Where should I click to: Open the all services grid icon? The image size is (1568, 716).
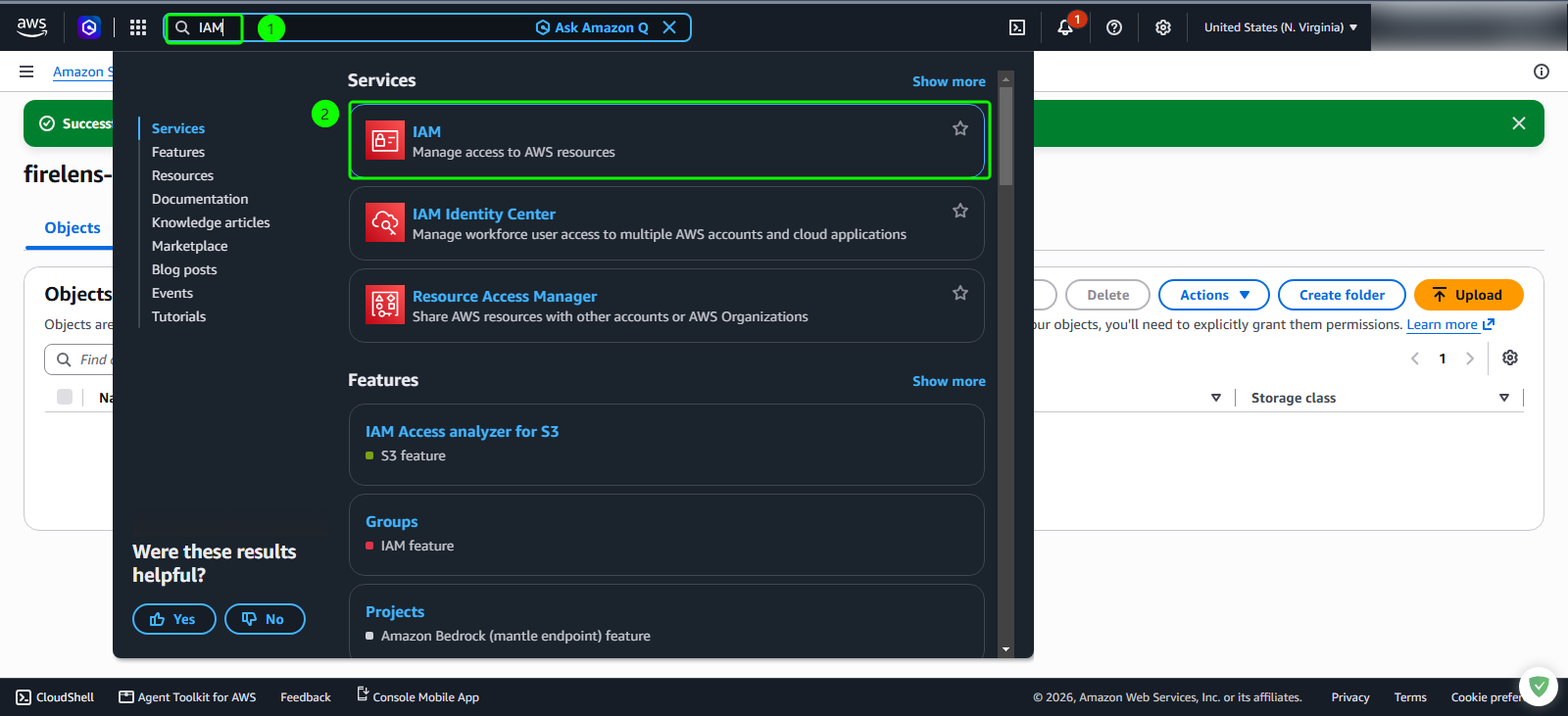click(x=138, y=27)
